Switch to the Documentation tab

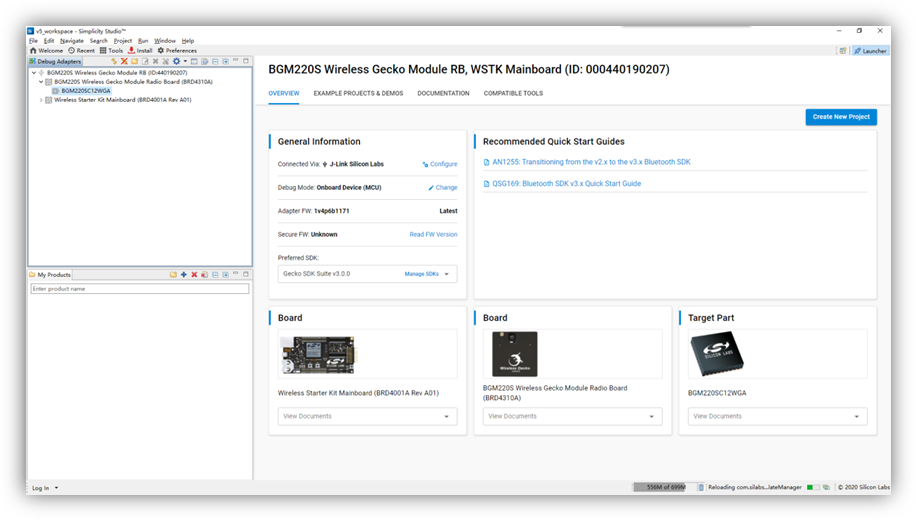[443, 93]
